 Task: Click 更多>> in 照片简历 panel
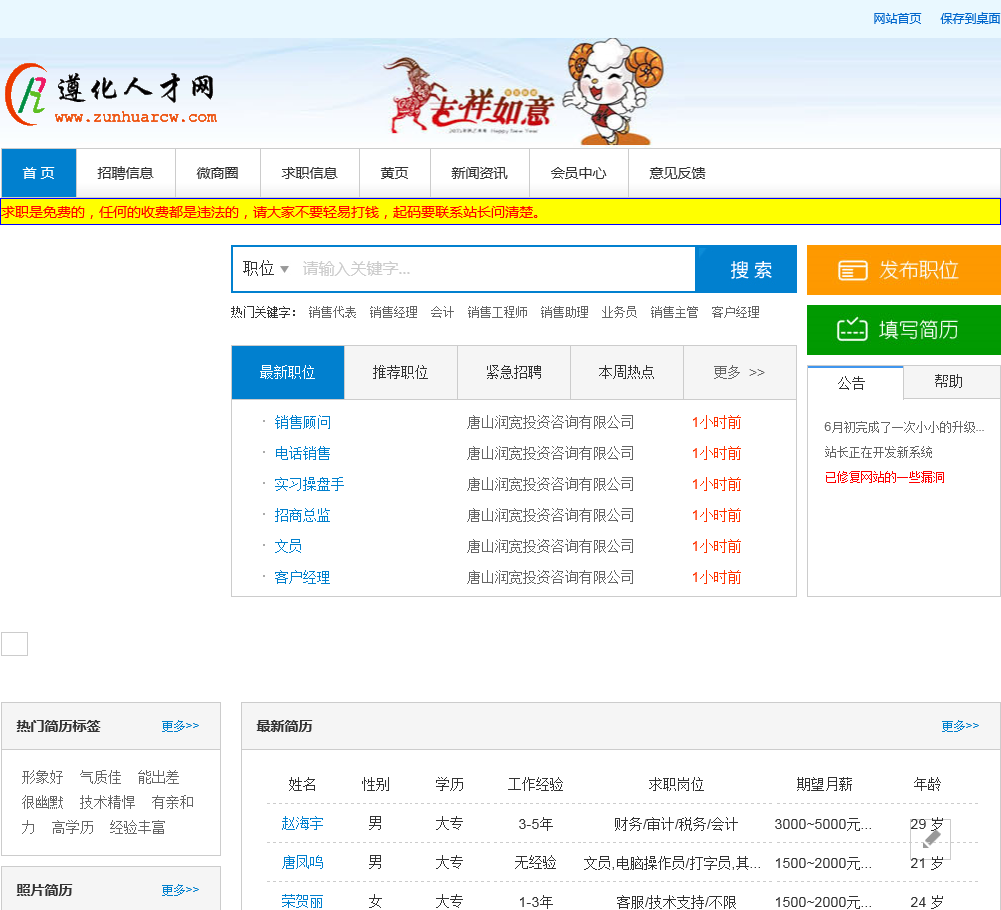pyautogui.click(x=180, y=890)
